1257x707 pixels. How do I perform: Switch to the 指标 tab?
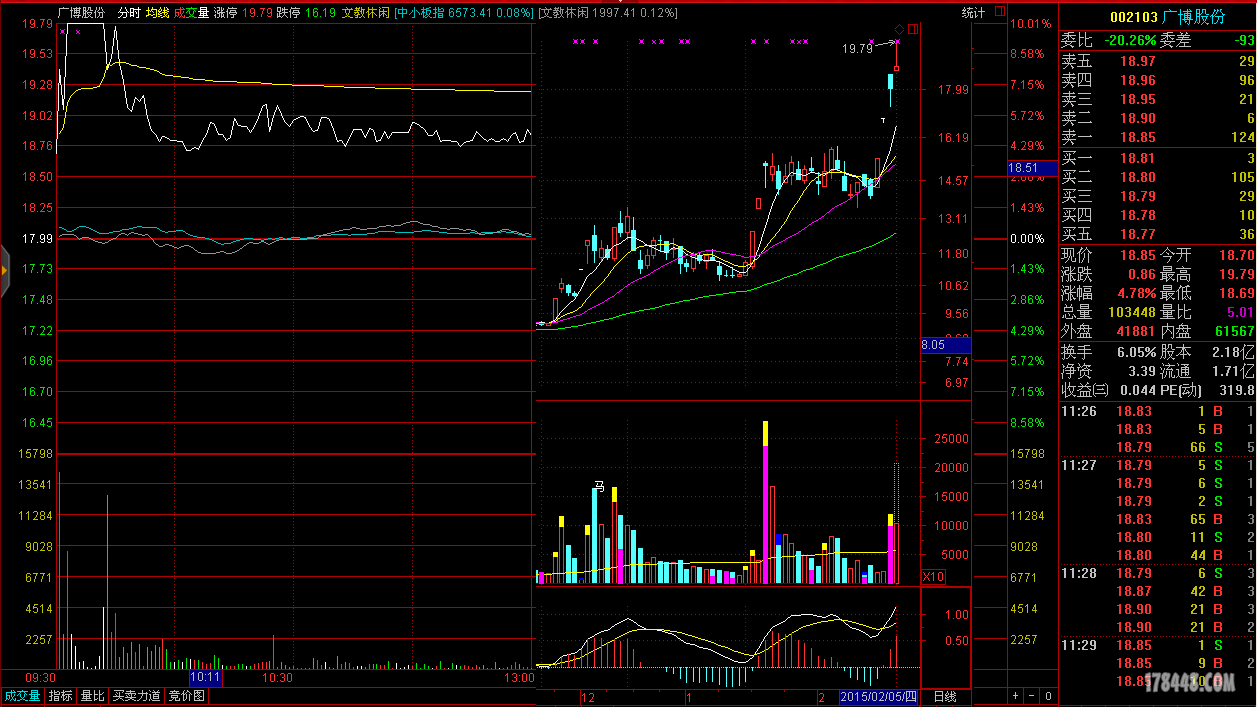pos(60,696)
